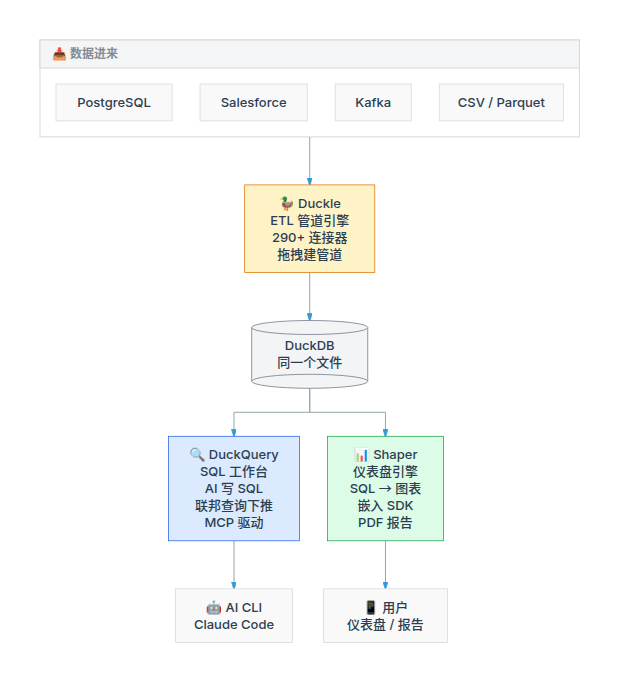The height and width of the screenshot is (686, 619).
Task: Click the inbox tray icon beside 数据进来
Action: pos(59,54)
